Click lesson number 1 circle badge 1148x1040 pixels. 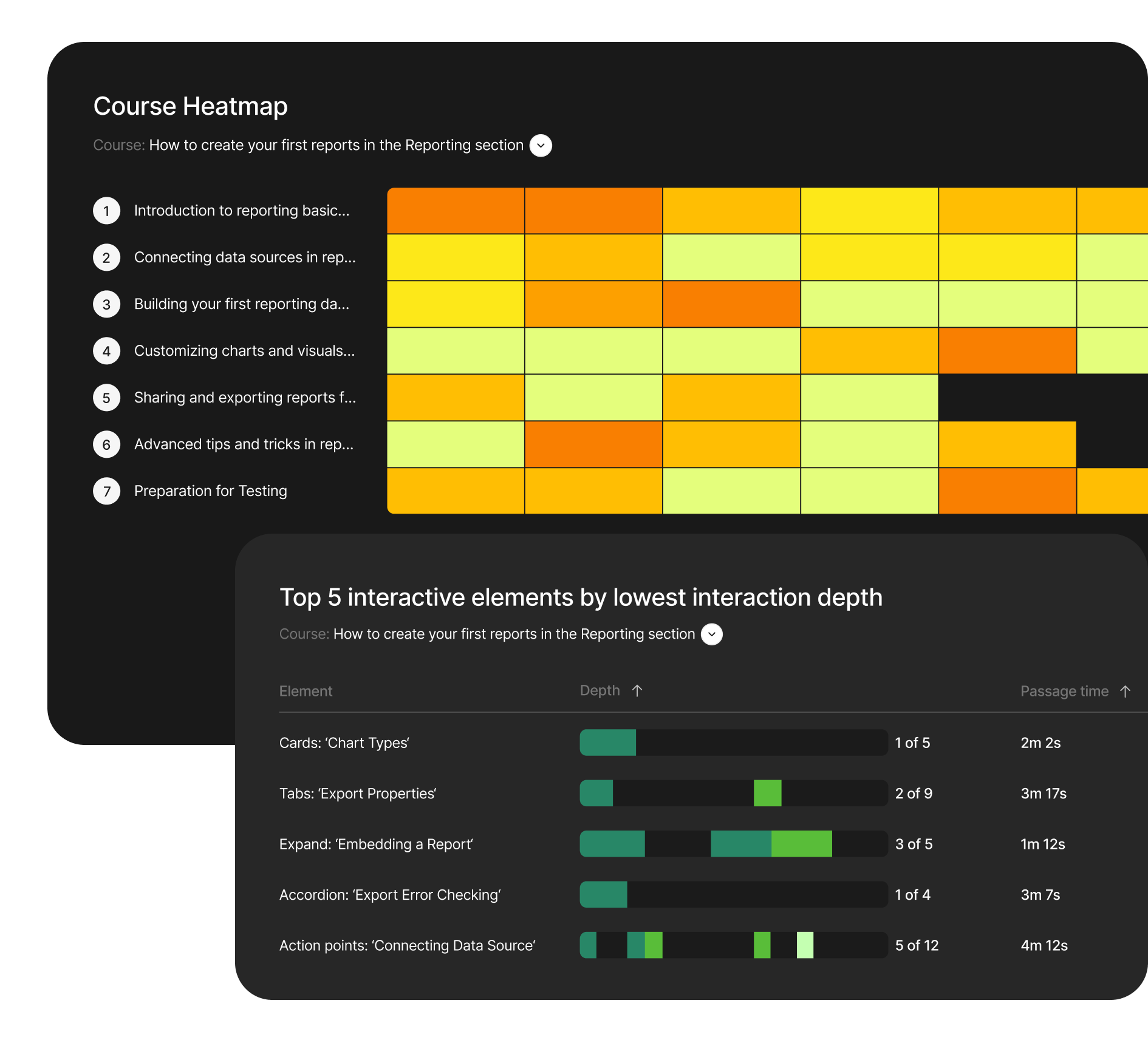point(106,211)
